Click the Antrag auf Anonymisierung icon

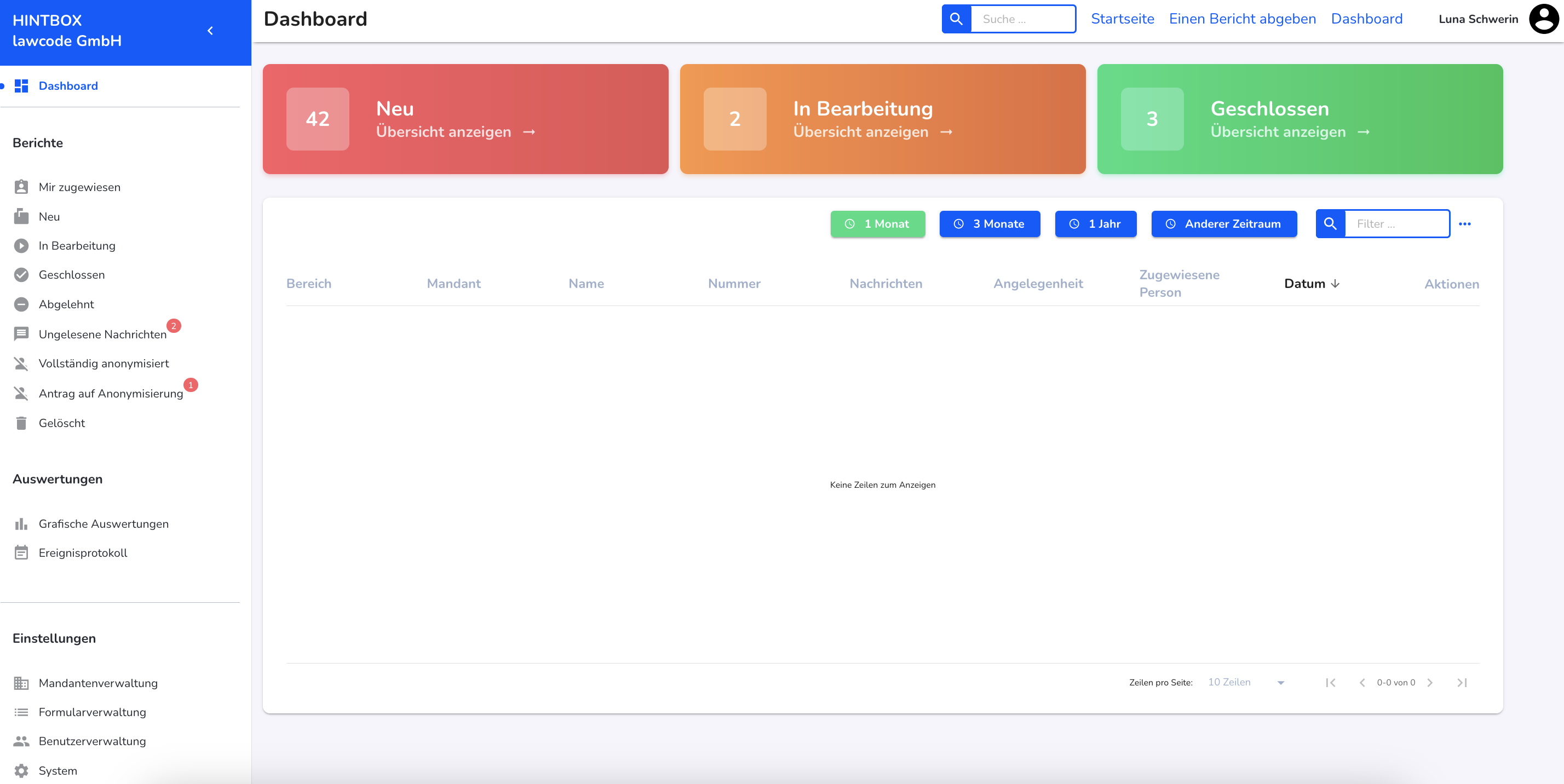click(x=21, y=394)
